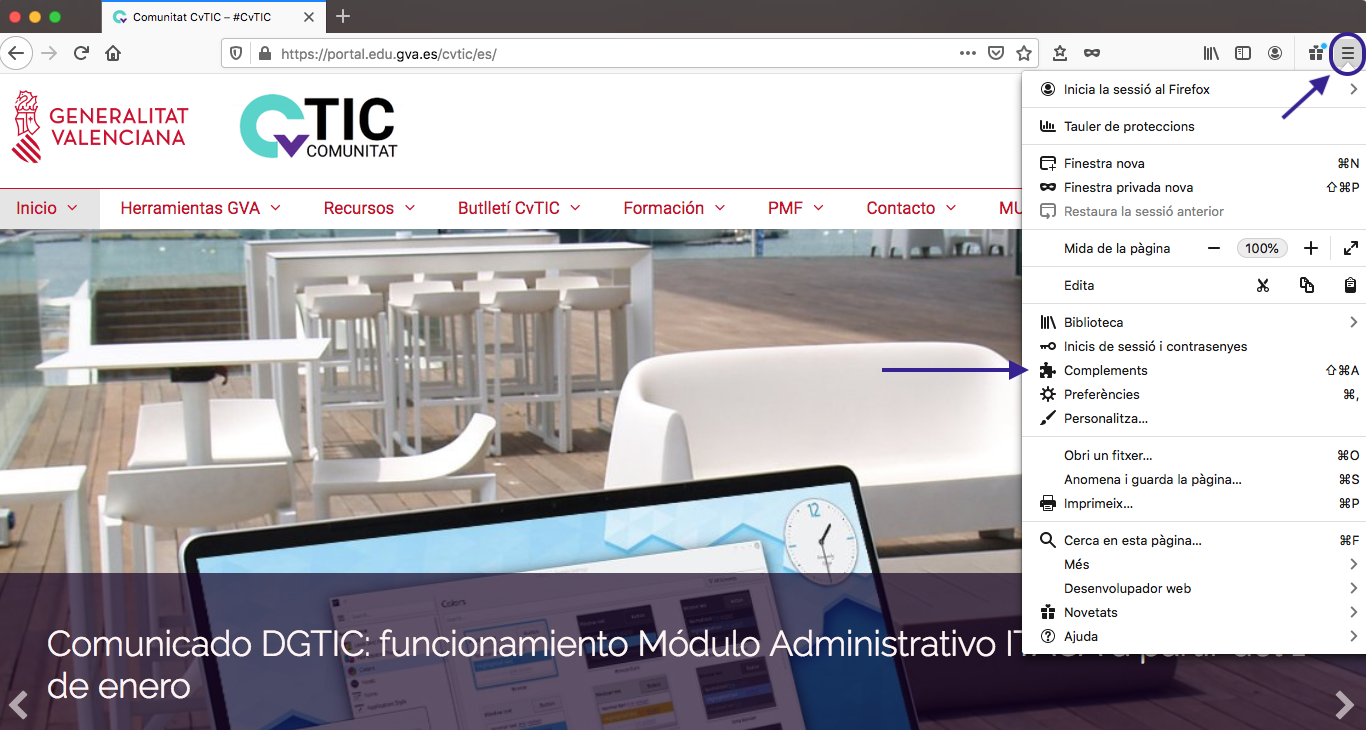Screen dimensions: 1366x730
Task: Open a new tab with plus button
Action: point(343,16)
